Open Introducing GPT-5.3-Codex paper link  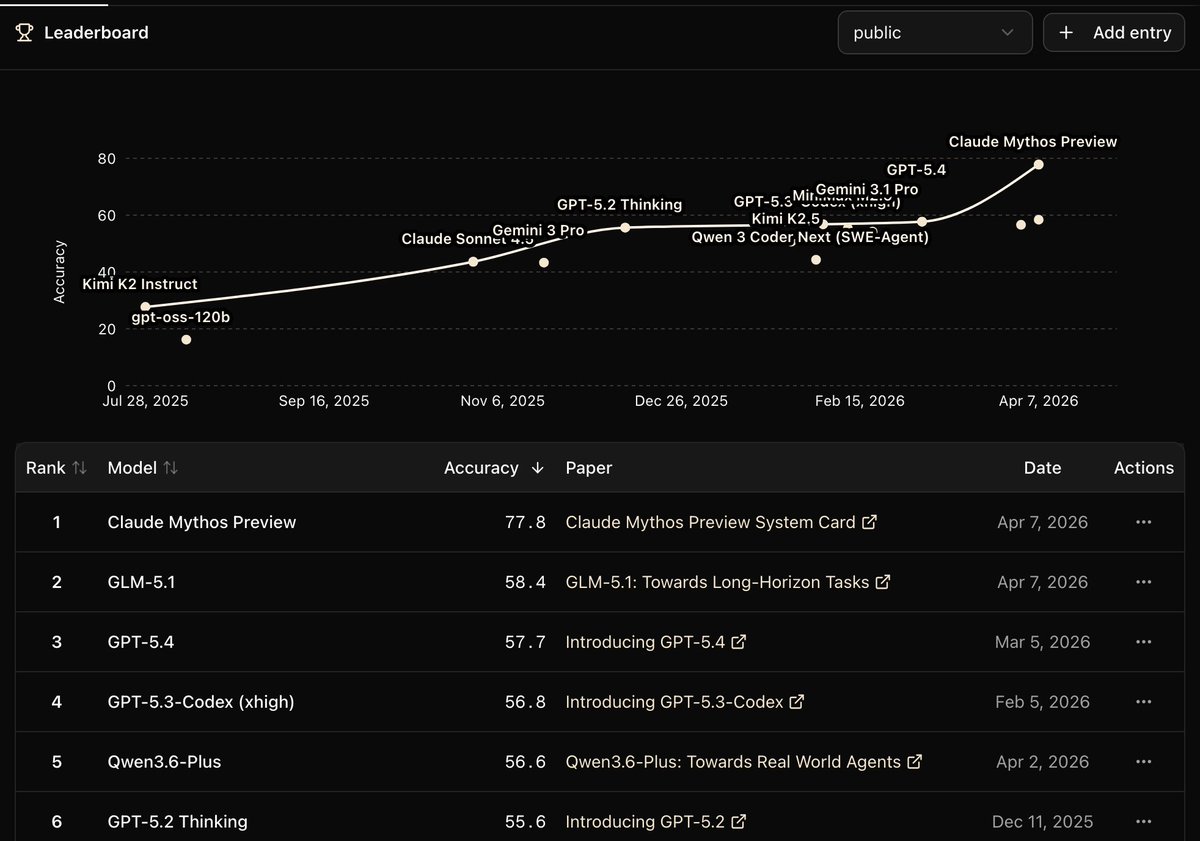685,702
